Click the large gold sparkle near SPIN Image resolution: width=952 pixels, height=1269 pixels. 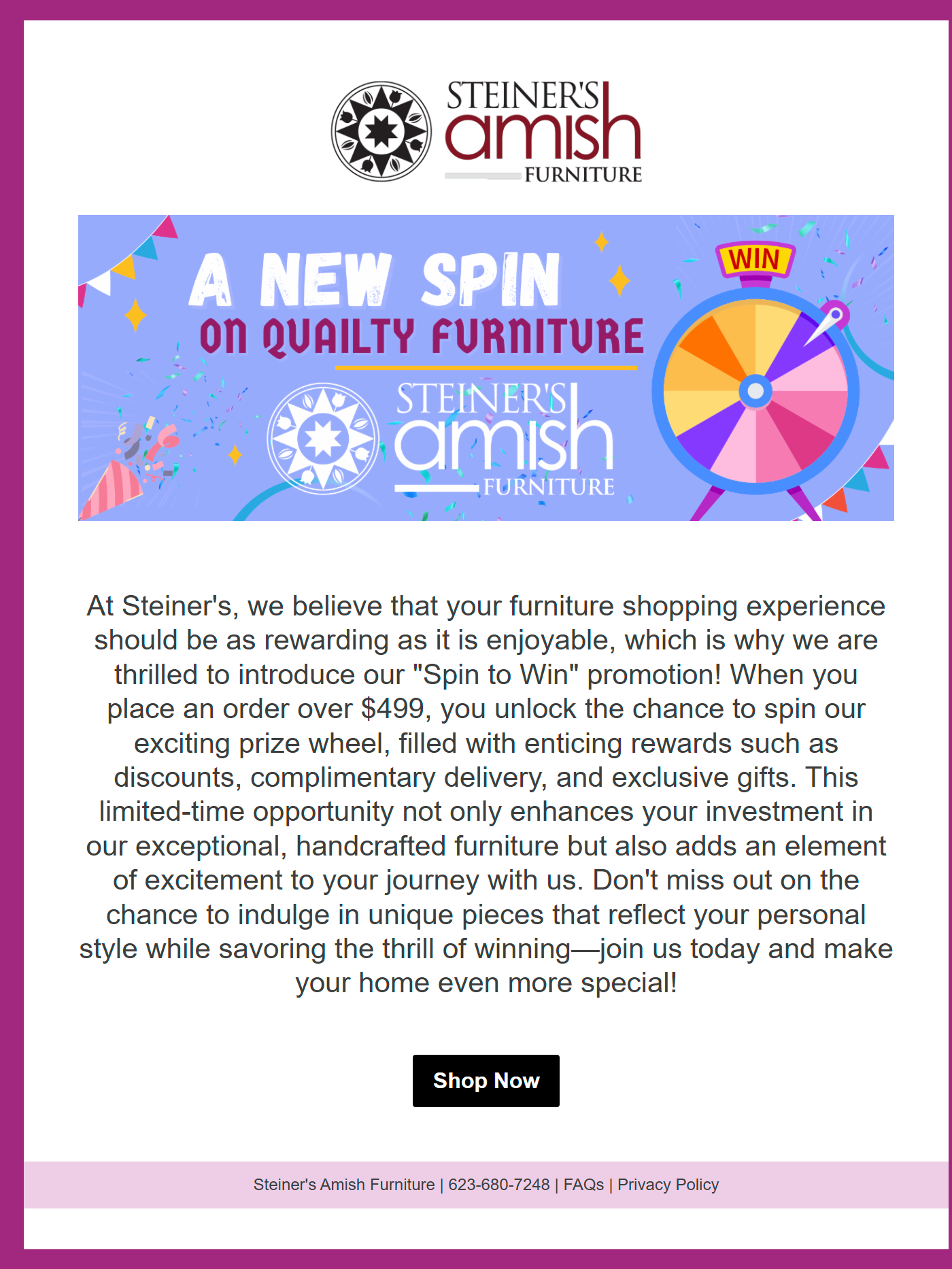pos(619,280)
